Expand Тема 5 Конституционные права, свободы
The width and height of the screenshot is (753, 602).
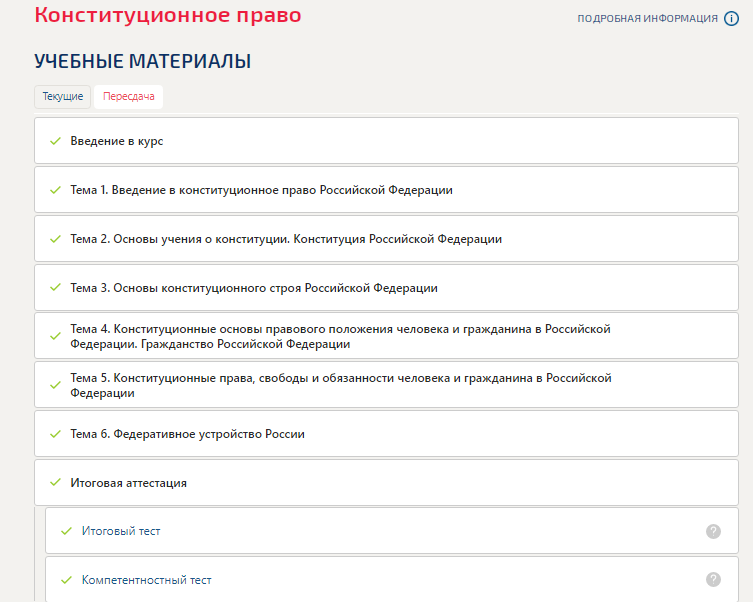[386, 385]
